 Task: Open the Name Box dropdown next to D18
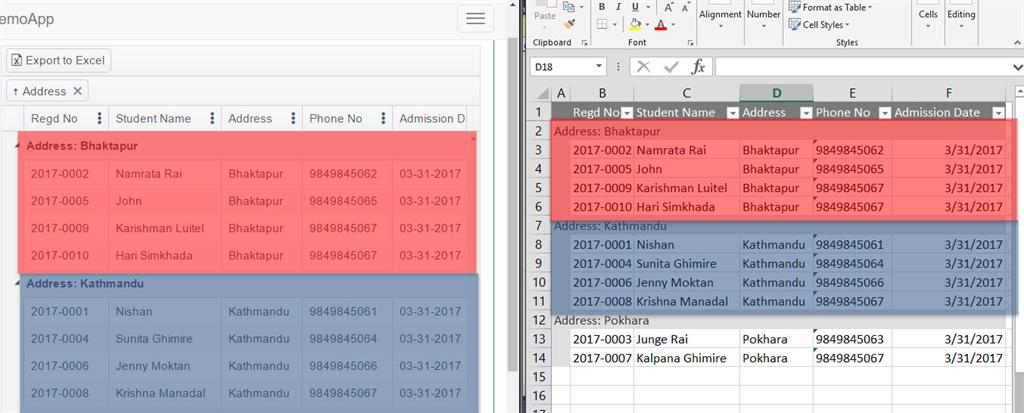[600, 67]
